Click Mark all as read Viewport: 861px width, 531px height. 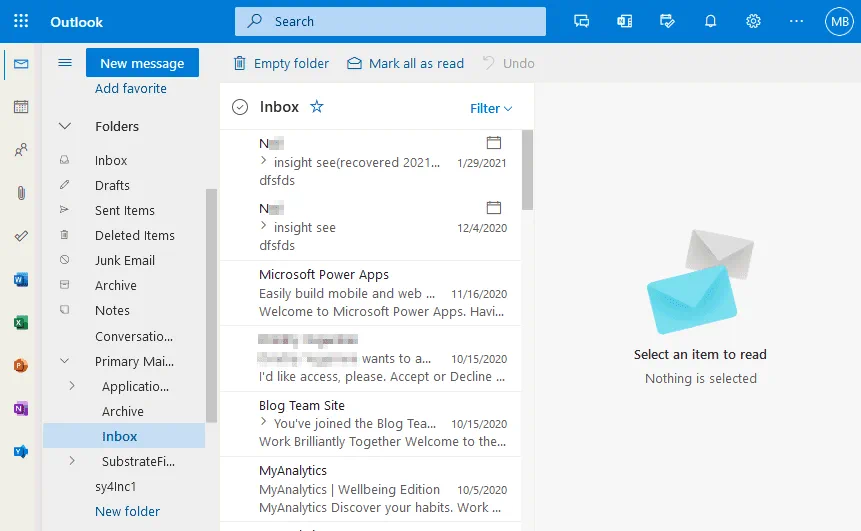405,63
